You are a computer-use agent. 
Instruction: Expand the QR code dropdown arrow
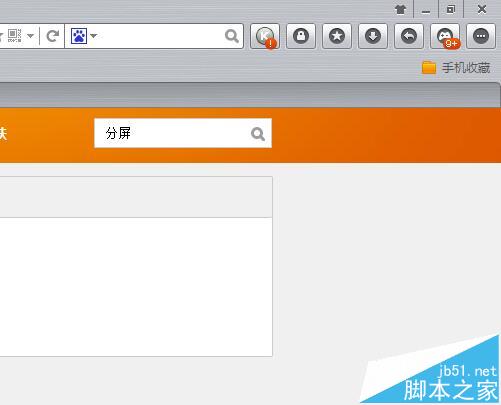[30, 36]
